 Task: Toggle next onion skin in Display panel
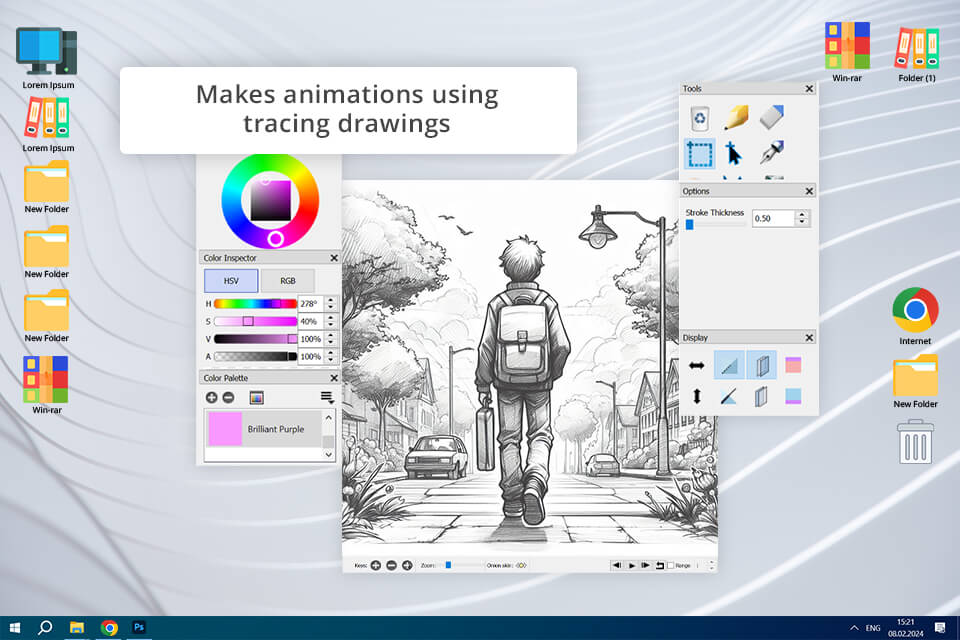(x=761, y=397)
